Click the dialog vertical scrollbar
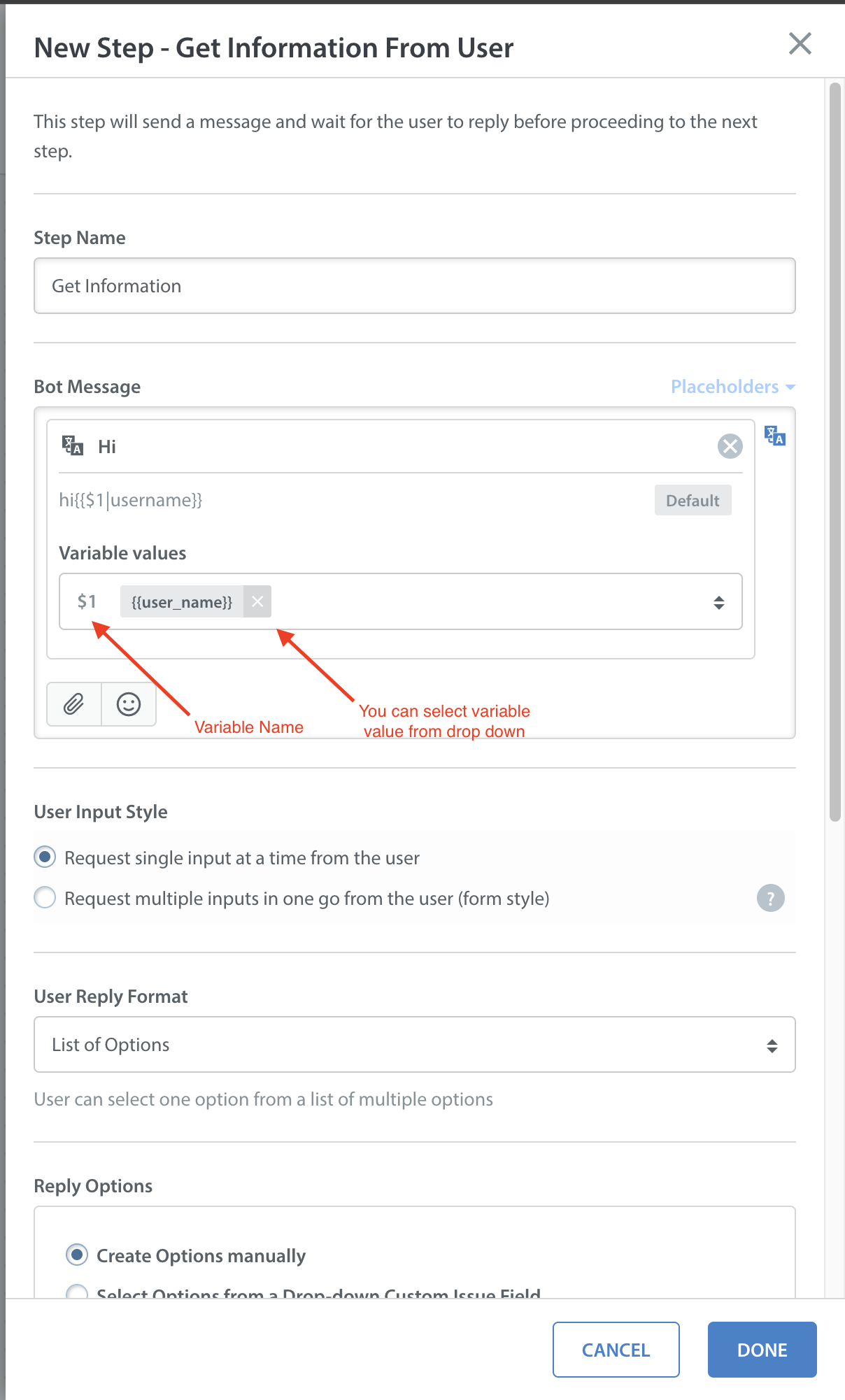845x1400 pixels. click(x=835, y=452)
